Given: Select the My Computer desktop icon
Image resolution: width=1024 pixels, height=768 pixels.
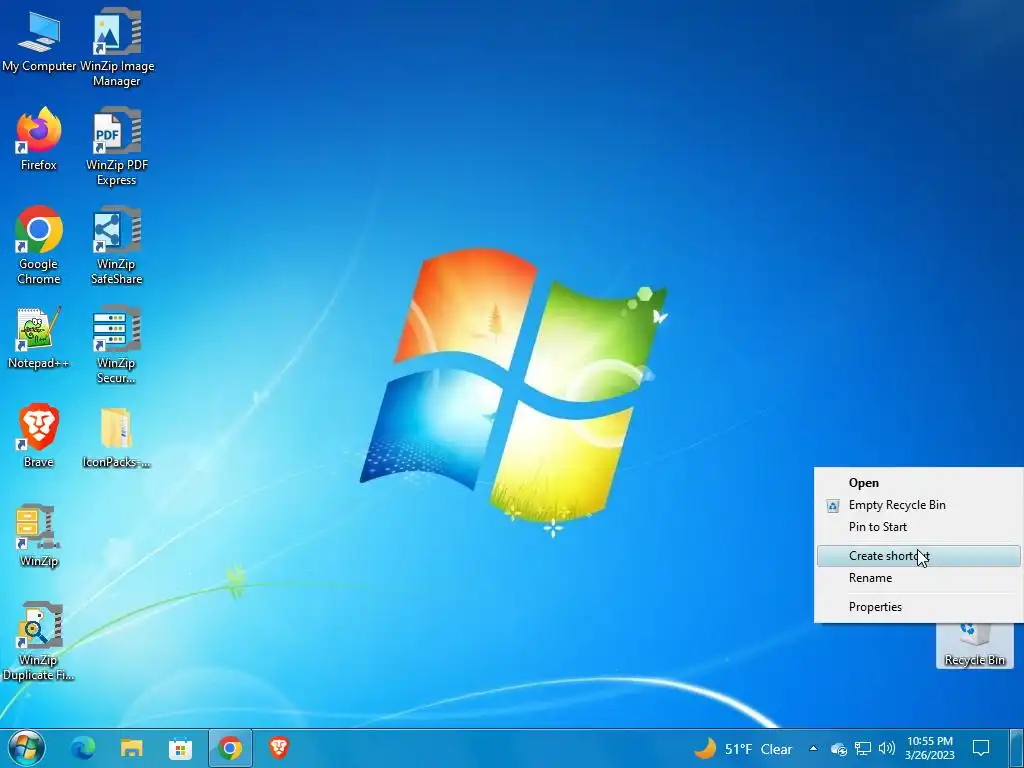Looking at the screenshot, I should click(39, 40).
